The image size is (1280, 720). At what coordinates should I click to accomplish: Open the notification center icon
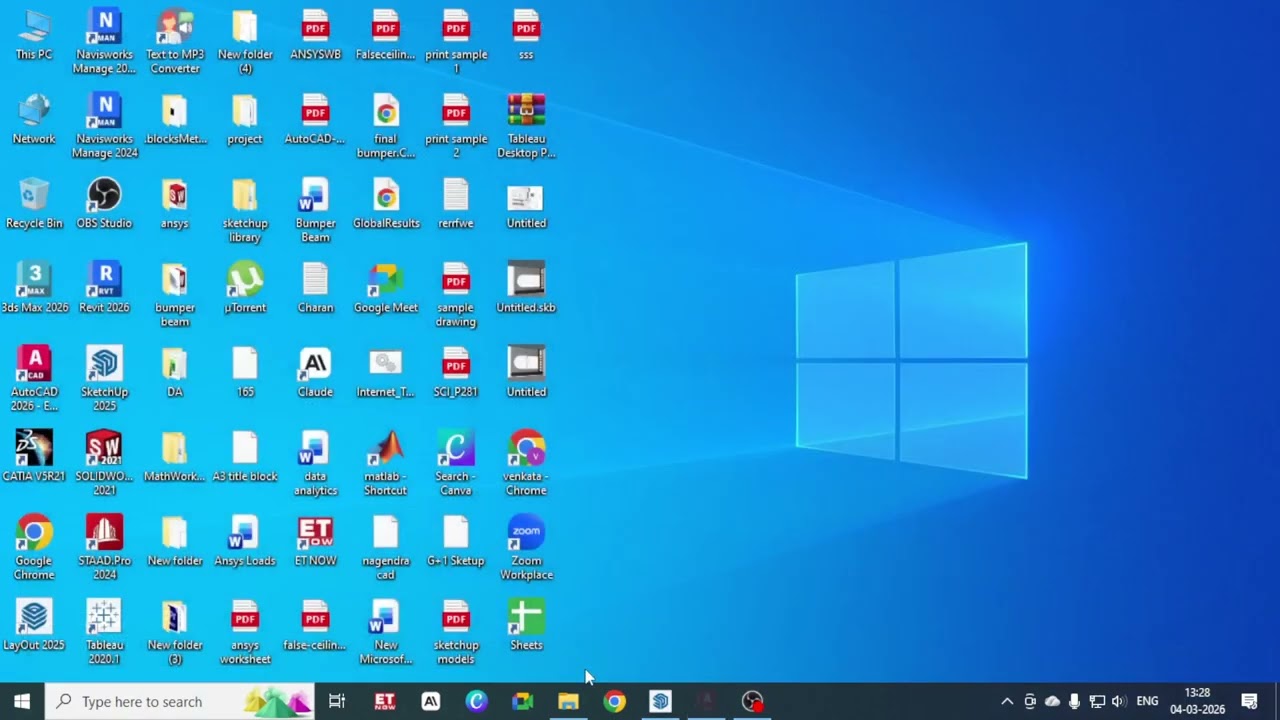click(1249, 701)
